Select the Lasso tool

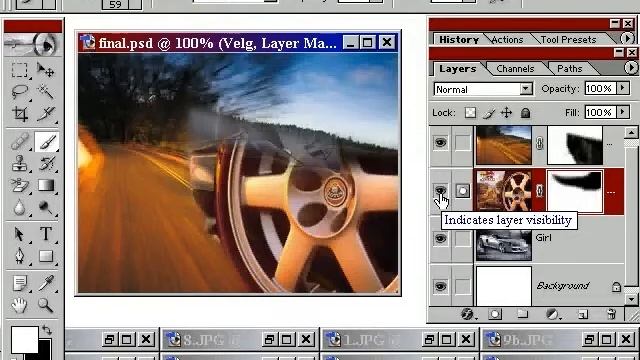click(x=19, y=92)
